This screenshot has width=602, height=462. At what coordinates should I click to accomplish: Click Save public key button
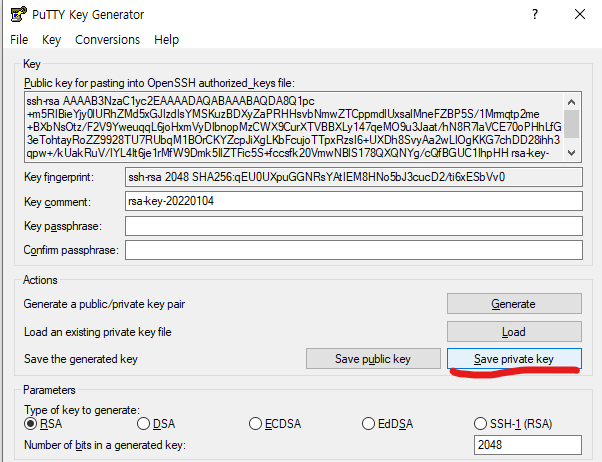pos(373,359)
